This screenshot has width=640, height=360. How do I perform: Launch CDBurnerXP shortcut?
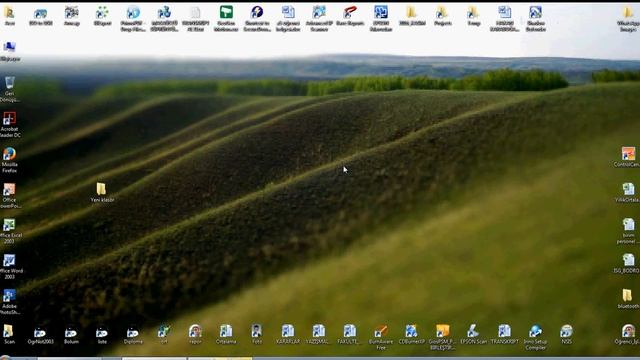point(411,335)
